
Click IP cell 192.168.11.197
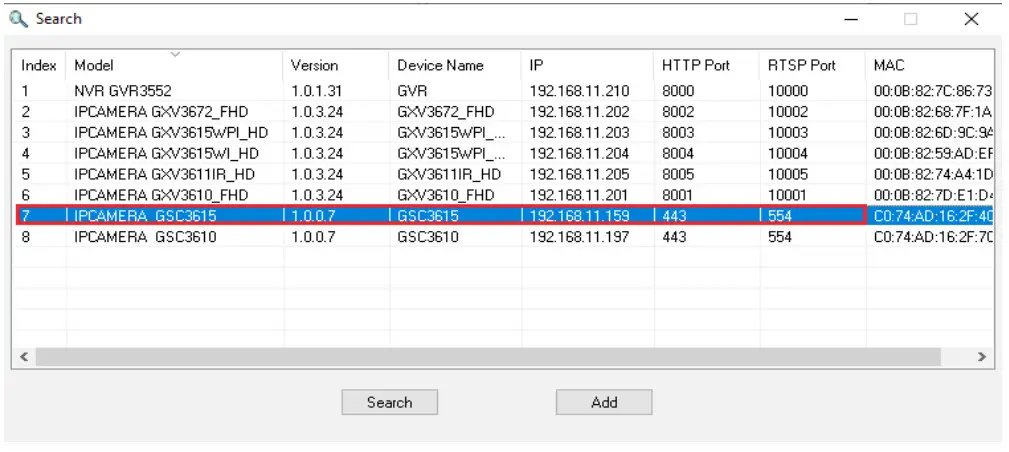pyautogui.click(x=579, y=236)
